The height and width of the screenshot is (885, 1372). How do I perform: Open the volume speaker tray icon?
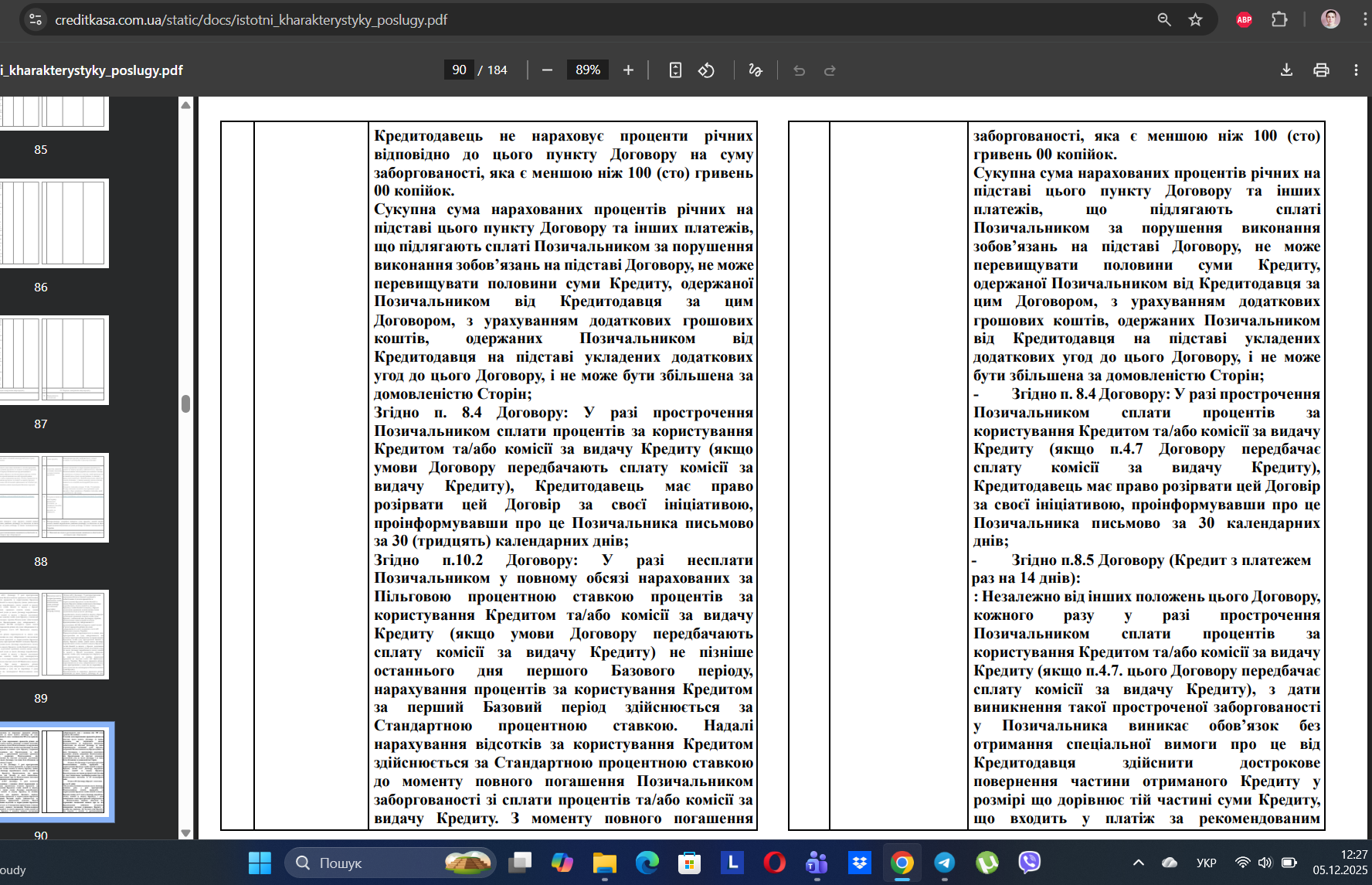tap(1265, 863)
